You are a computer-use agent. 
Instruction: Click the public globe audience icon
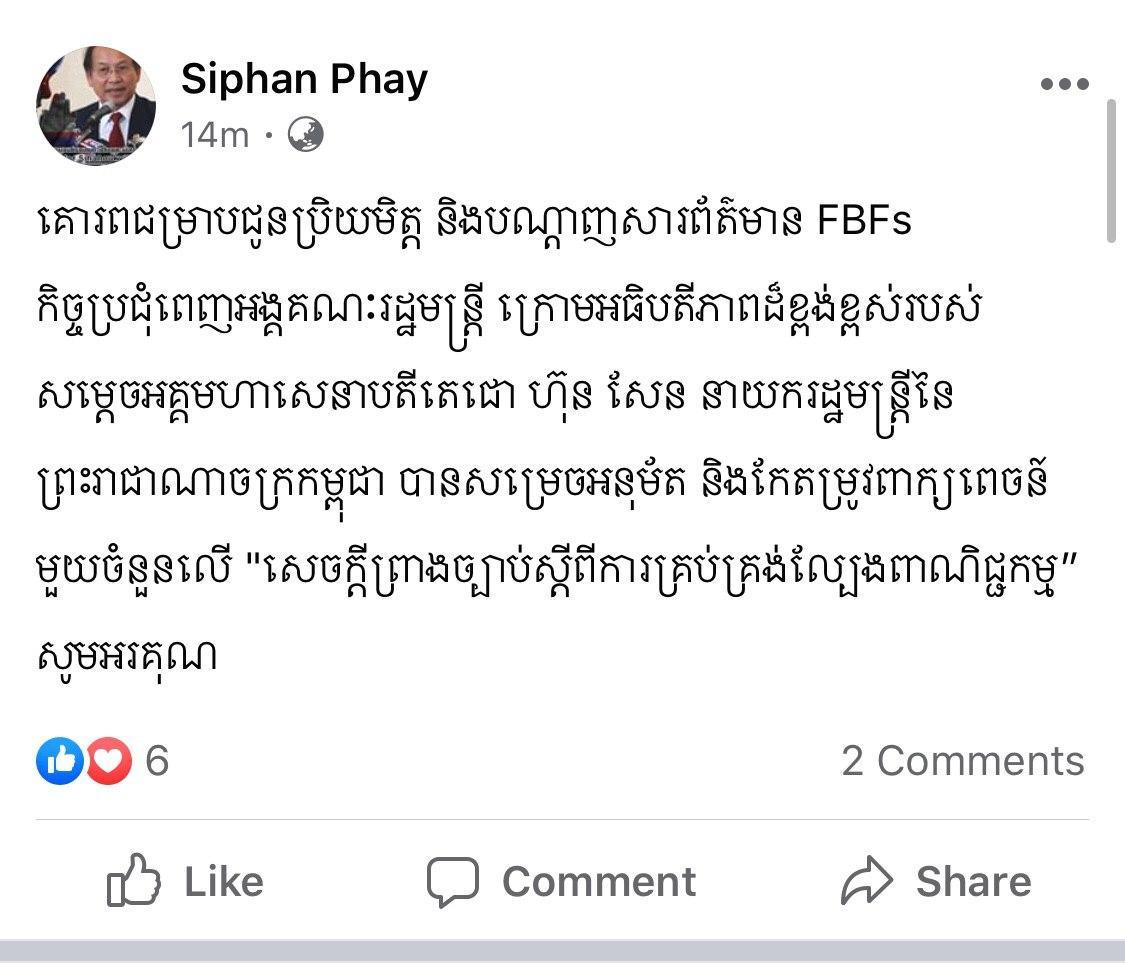(x=306, y=134)
